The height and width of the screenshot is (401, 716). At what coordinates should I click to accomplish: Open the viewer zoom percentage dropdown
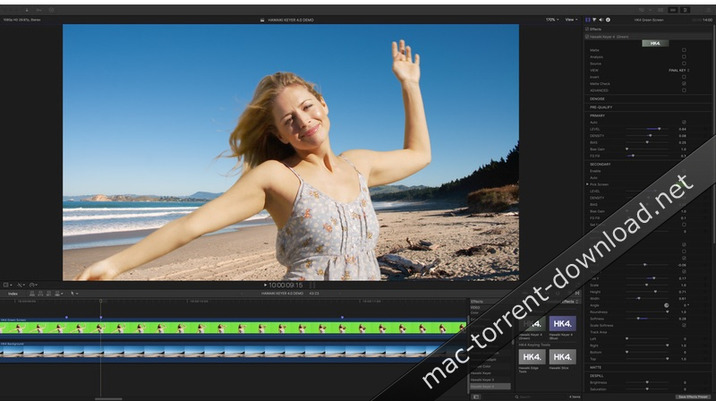(x=551, y=19)
